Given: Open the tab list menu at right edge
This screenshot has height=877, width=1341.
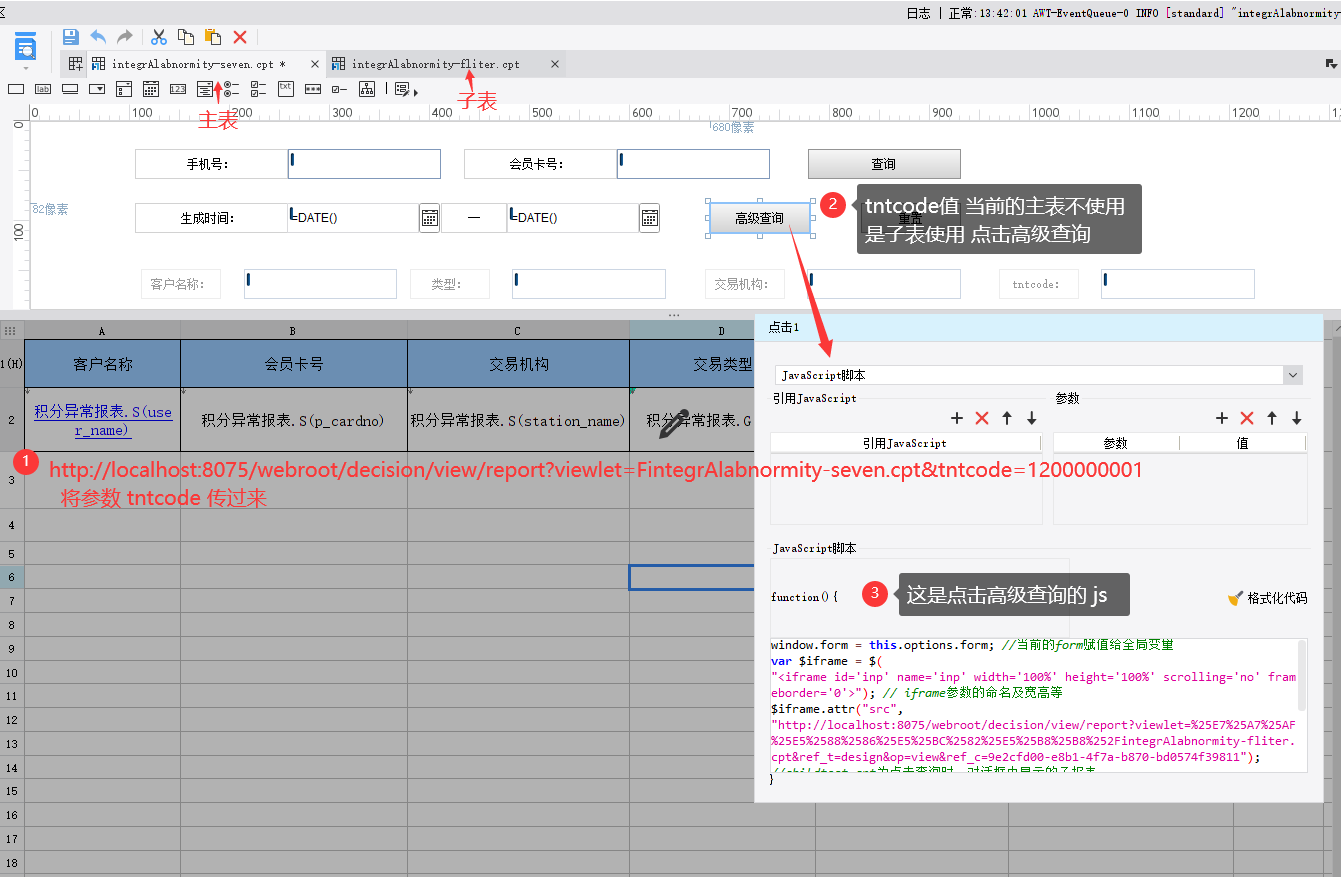Looking at the screenshot, I should tap(1331, 63).
